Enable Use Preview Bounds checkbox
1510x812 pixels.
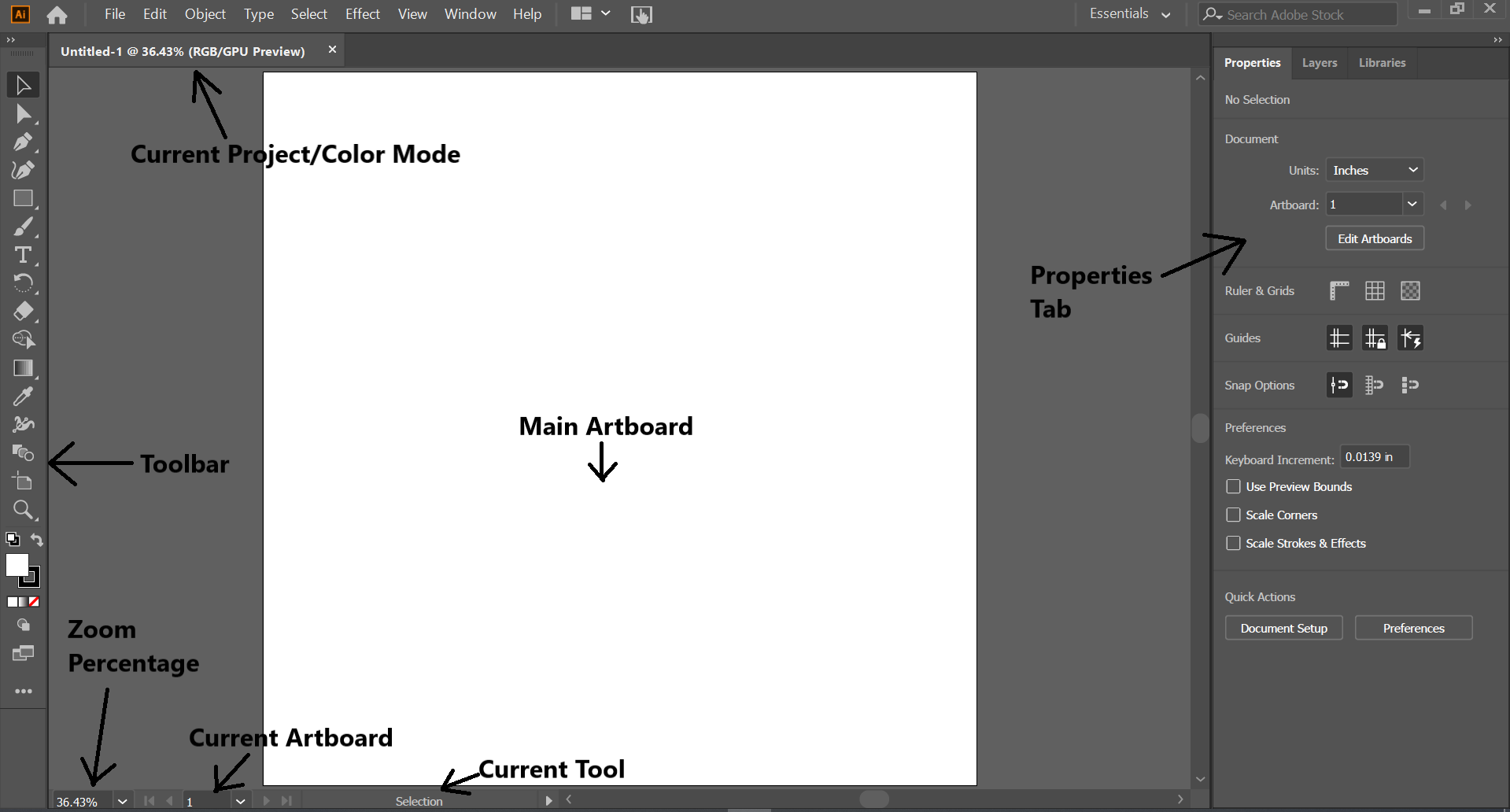1233,487
